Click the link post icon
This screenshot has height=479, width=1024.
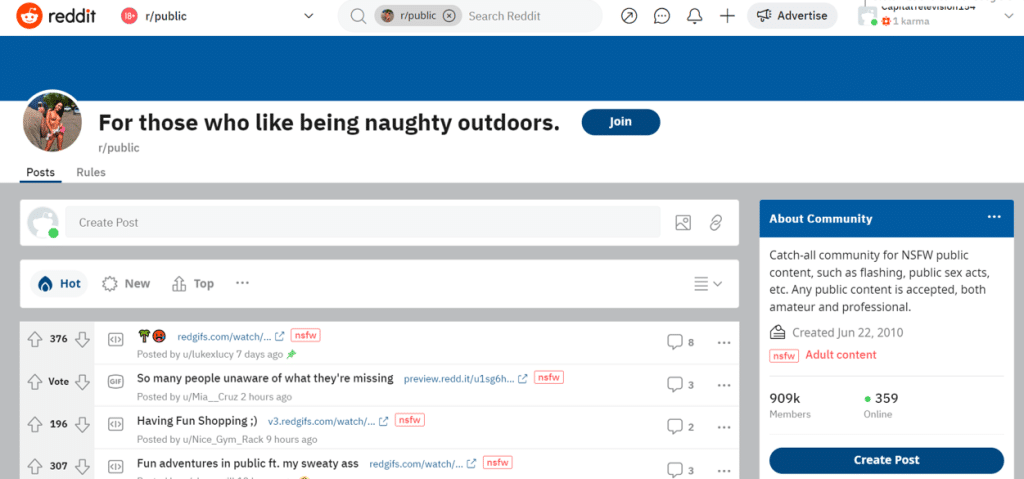point(716,223)
